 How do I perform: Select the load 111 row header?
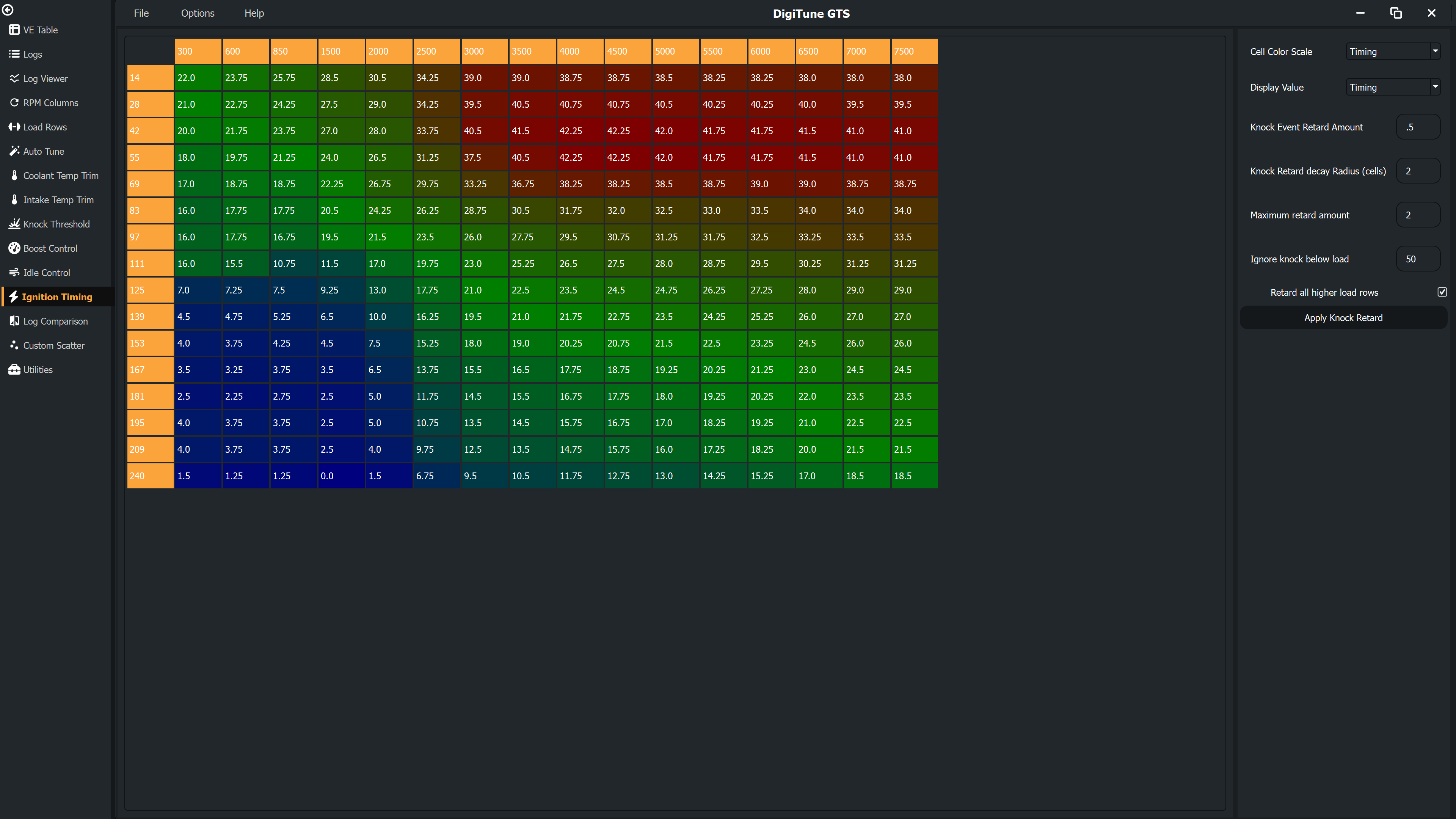point(151,264)
